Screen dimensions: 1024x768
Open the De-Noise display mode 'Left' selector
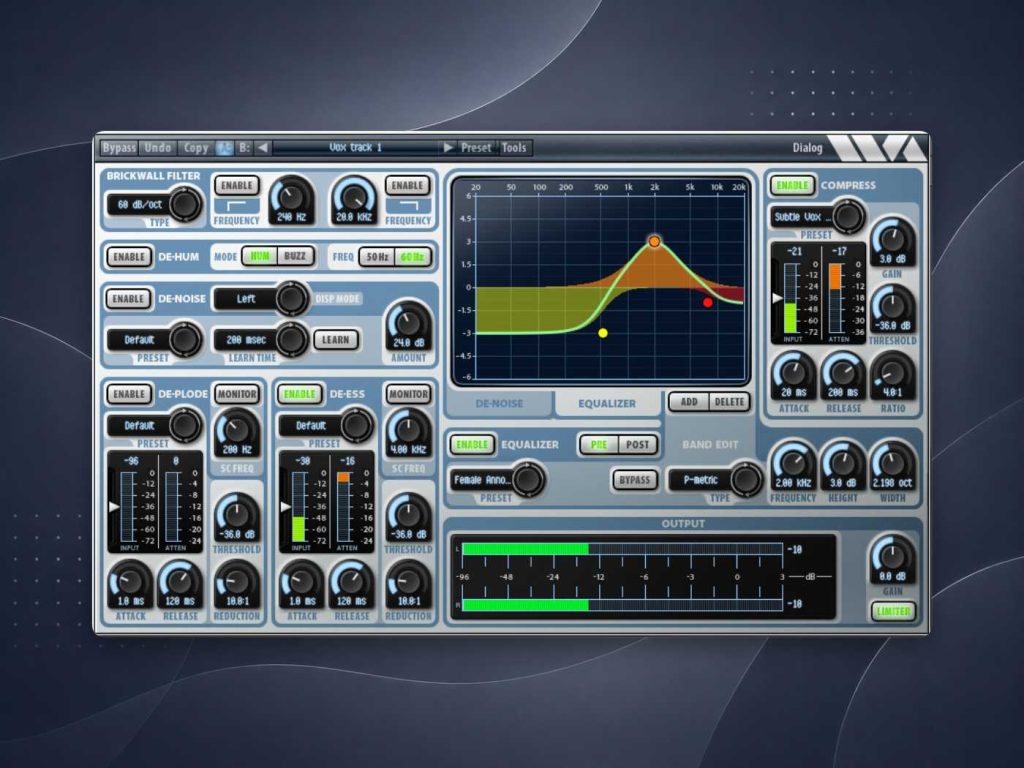tap(261, 298)
